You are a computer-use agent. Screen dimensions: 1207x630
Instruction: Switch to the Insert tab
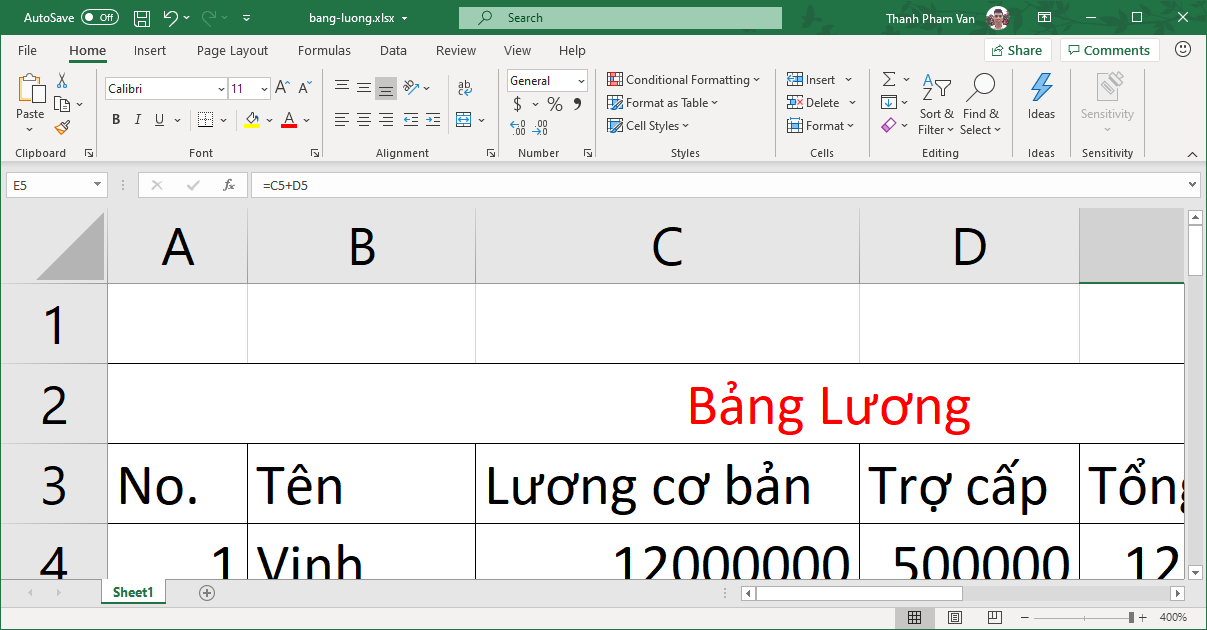coord(150,51)
